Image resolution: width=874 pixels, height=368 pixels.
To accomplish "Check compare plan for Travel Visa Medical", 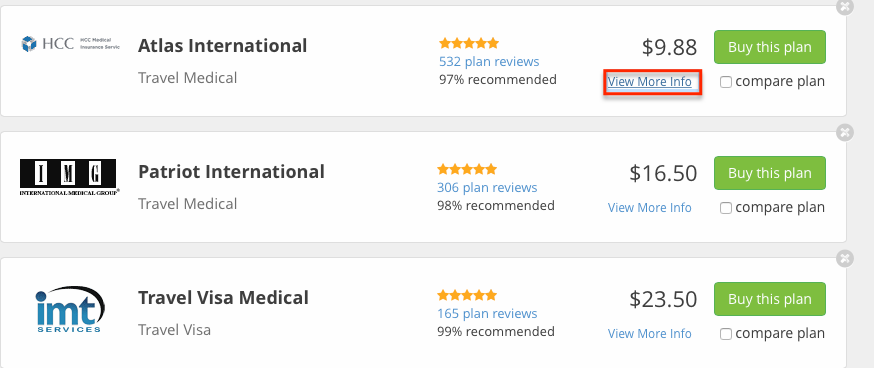I will coord(726,334).
